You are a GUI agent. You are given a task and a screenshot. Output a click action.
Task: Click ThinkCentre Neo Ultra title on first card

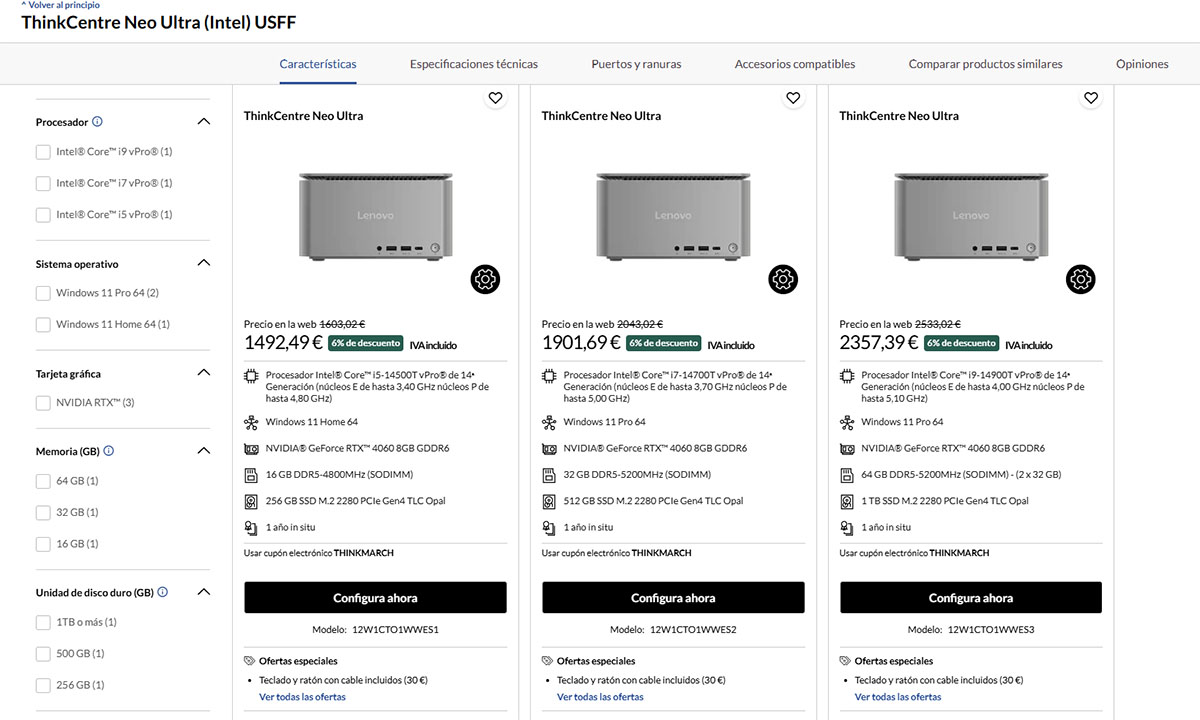(304, 116)
